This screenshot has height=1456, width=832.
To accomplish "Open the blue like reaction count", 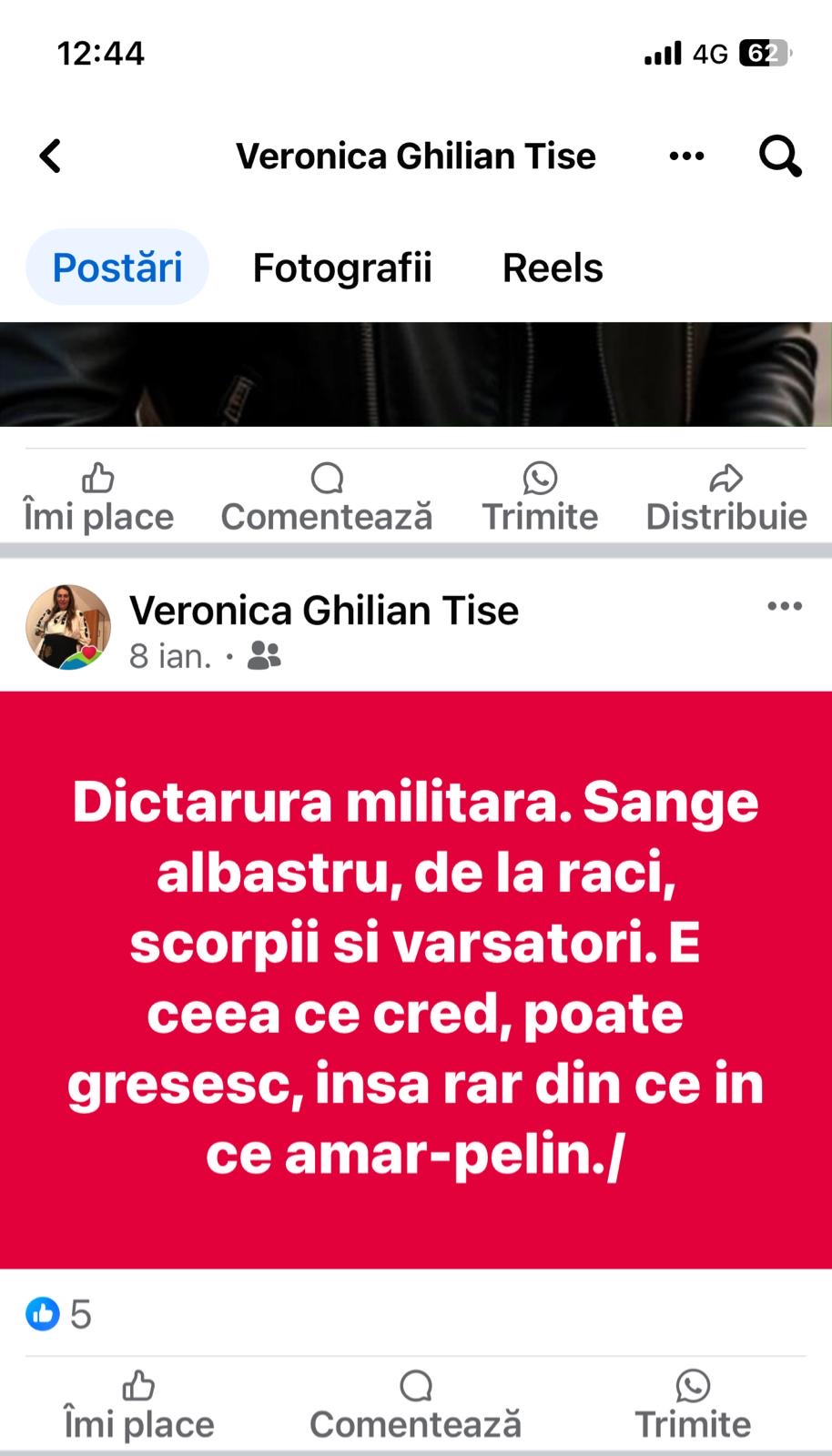I will pos(58,1314).
